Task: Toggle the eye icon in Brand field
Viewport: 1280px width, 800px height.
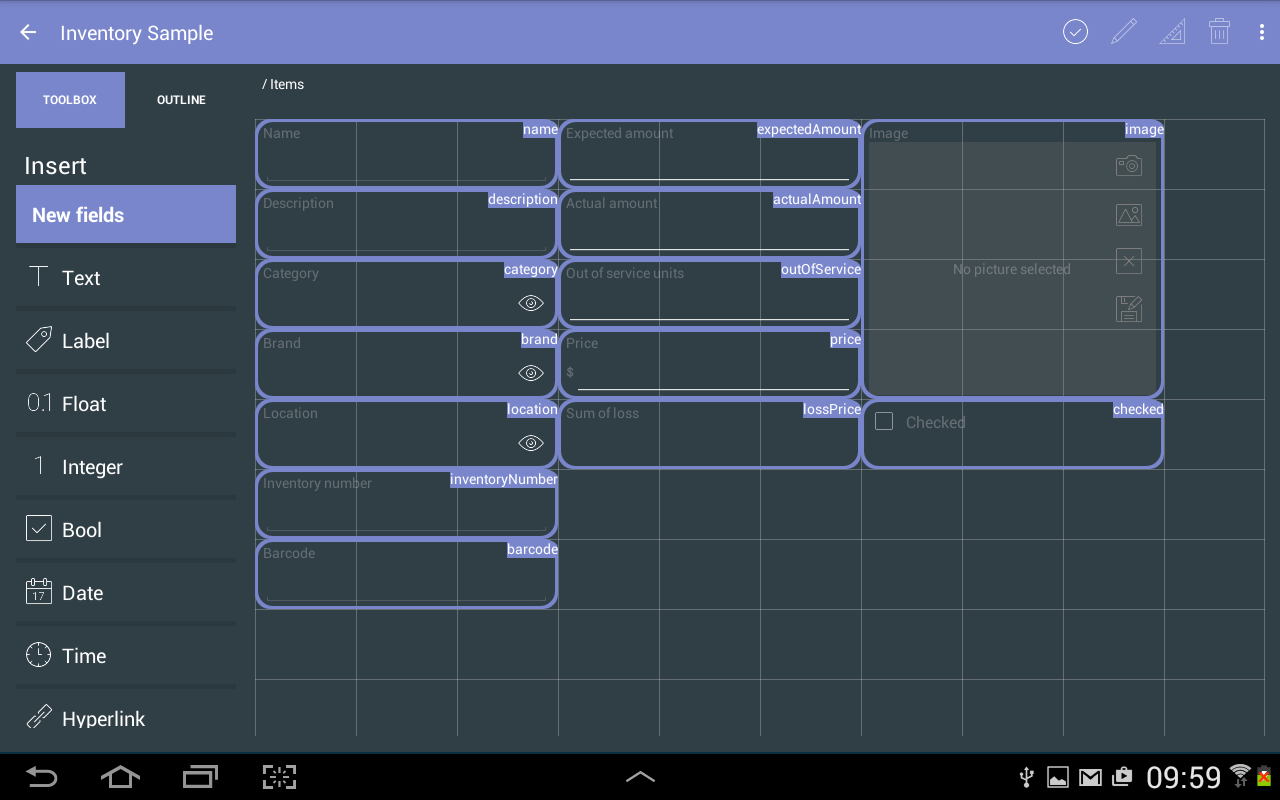Action: [531, 373]
